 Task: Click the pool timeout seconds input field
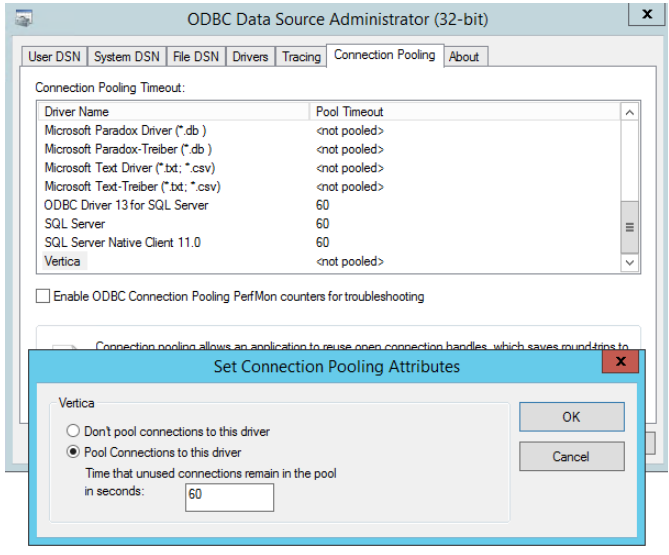[230, 497]
